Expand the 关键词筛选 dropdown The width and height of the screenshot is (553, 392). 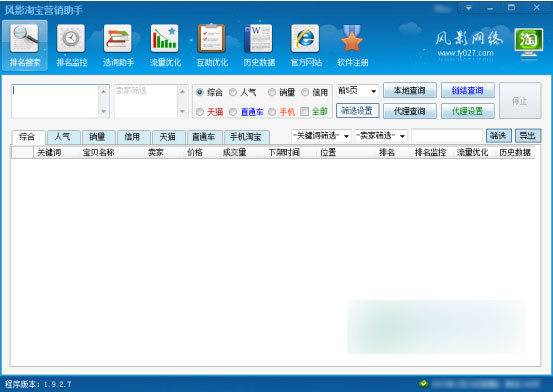pyautogui.click(x=321, y=136)
